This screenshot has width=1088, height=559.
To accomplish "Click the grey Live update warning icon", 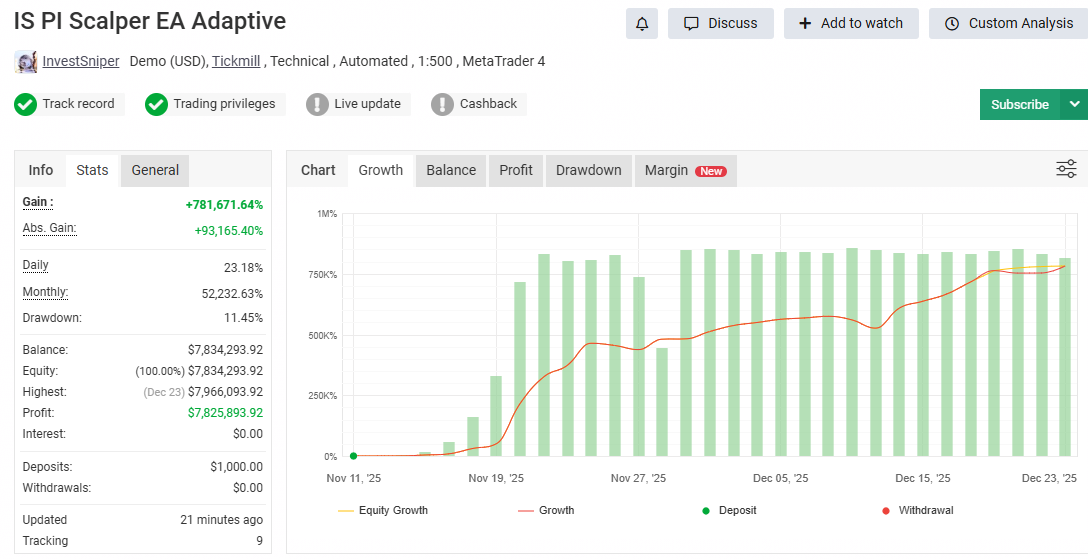I will [x=317, y=105].
